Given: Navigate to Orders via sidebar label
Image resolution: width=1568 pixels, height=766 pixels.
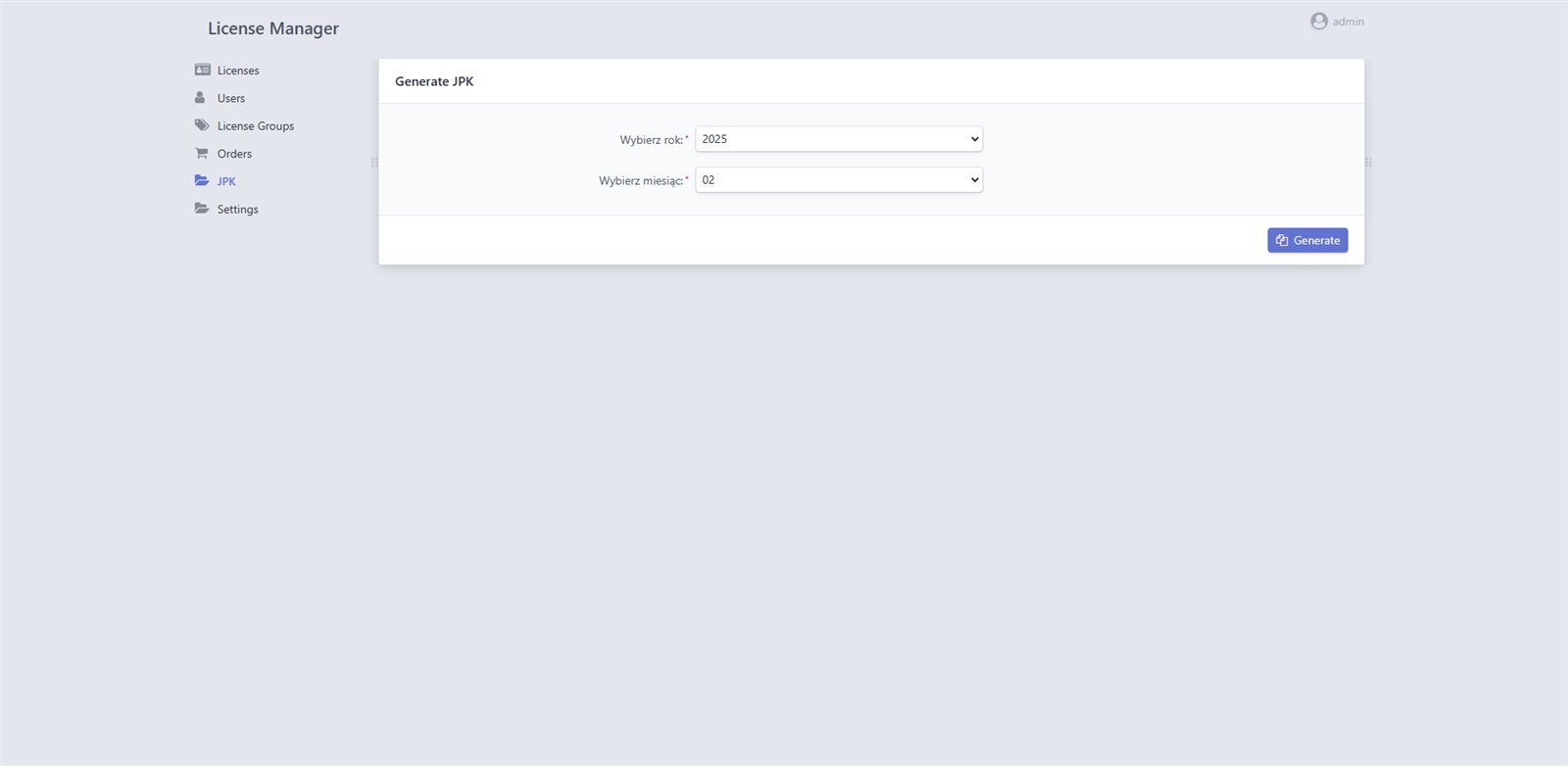Looking at the screenshot, I should click(234, 154).
